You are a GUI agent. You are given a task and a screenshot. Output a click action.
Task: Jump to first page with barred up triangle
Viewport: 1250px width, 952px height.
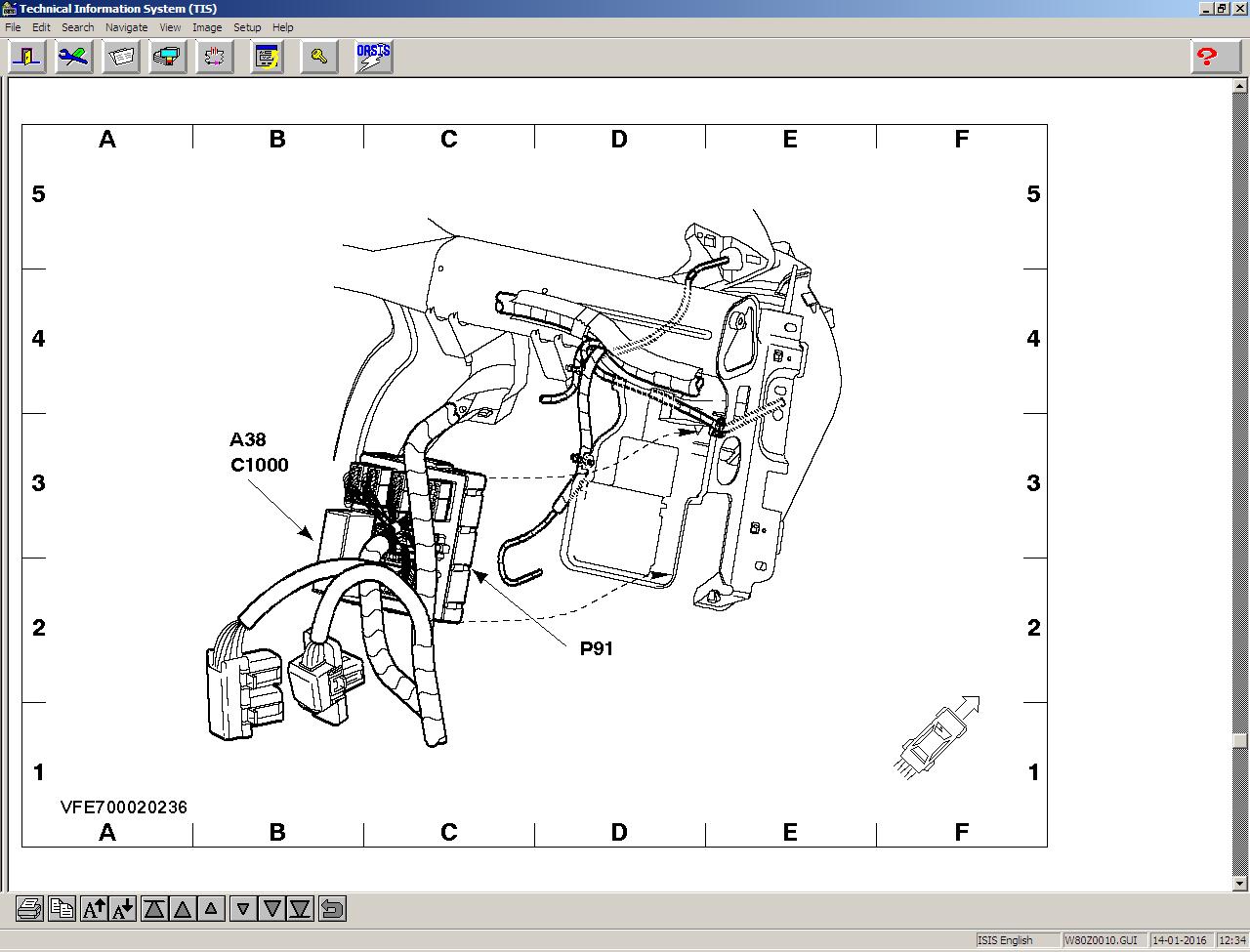154,909
